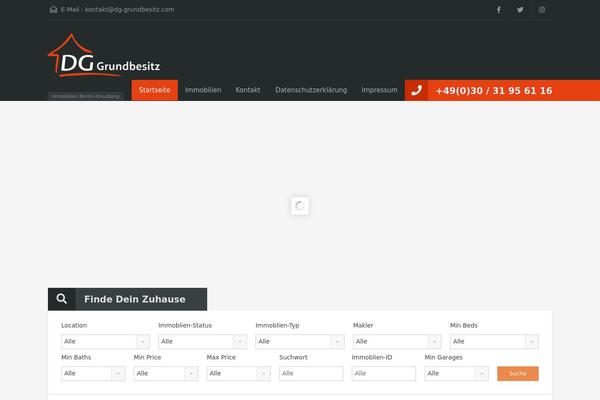Open the Instagram social icon
The image size is (600, 400).
(x=542, y=10)
